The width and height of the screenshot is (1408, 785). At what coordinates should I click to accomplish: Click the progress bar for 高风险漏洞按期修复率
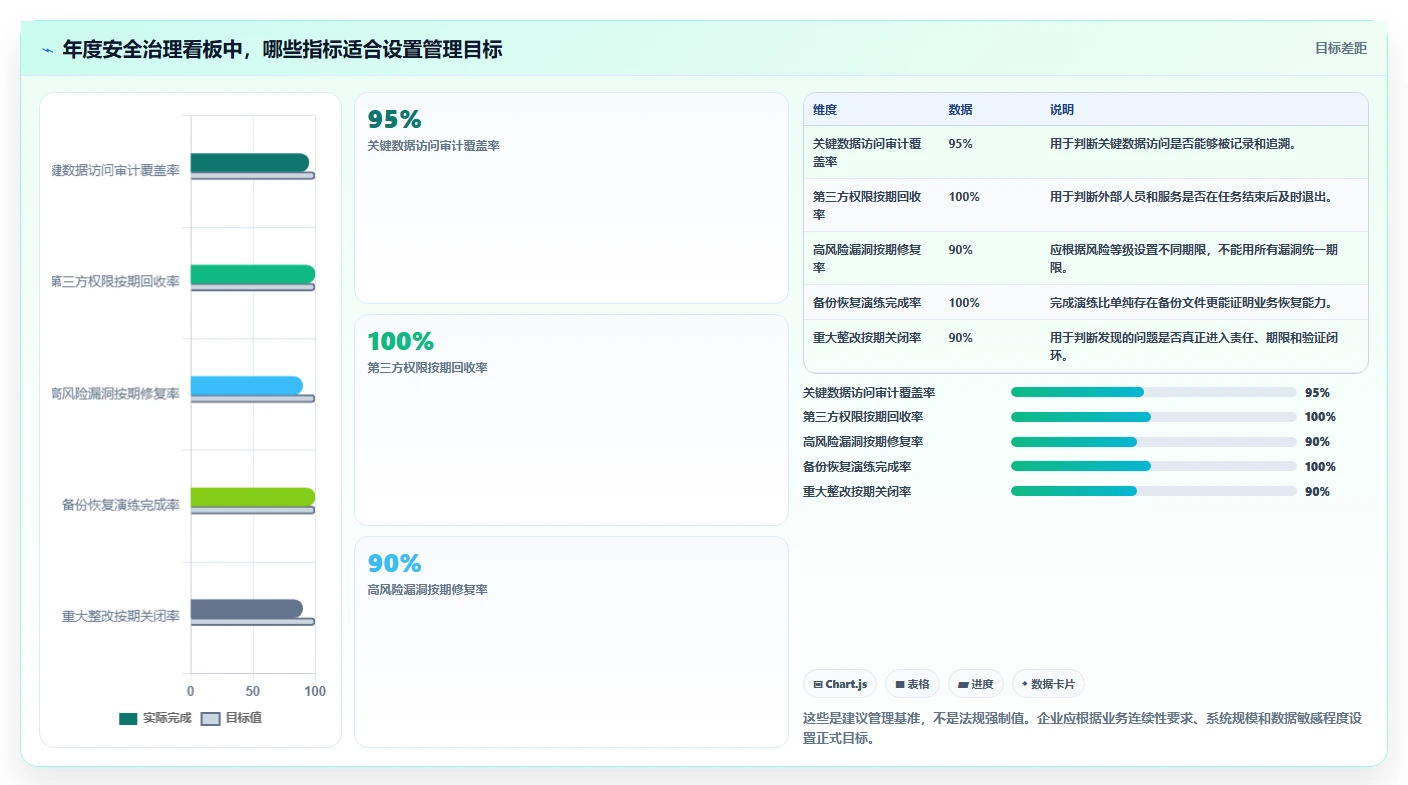point(1153,442)
